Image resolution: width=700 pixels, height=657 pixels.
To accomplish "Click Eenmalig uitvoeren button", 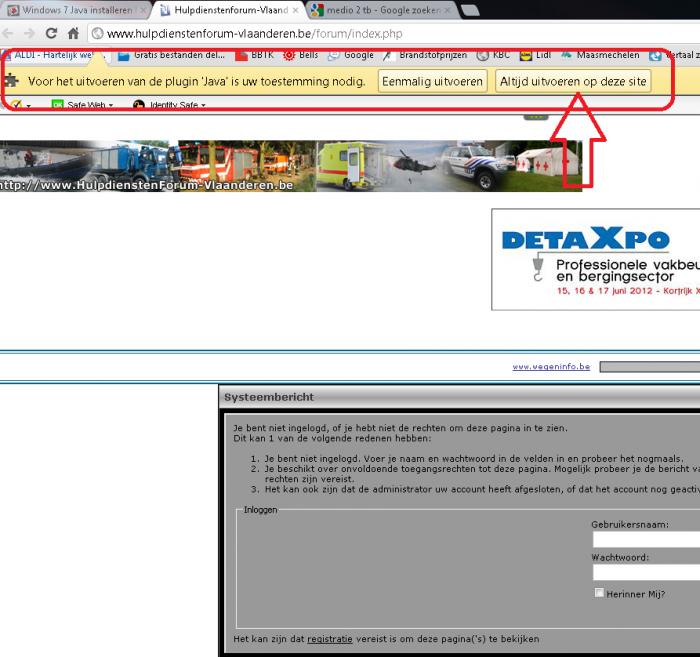I will coord(433,81).
